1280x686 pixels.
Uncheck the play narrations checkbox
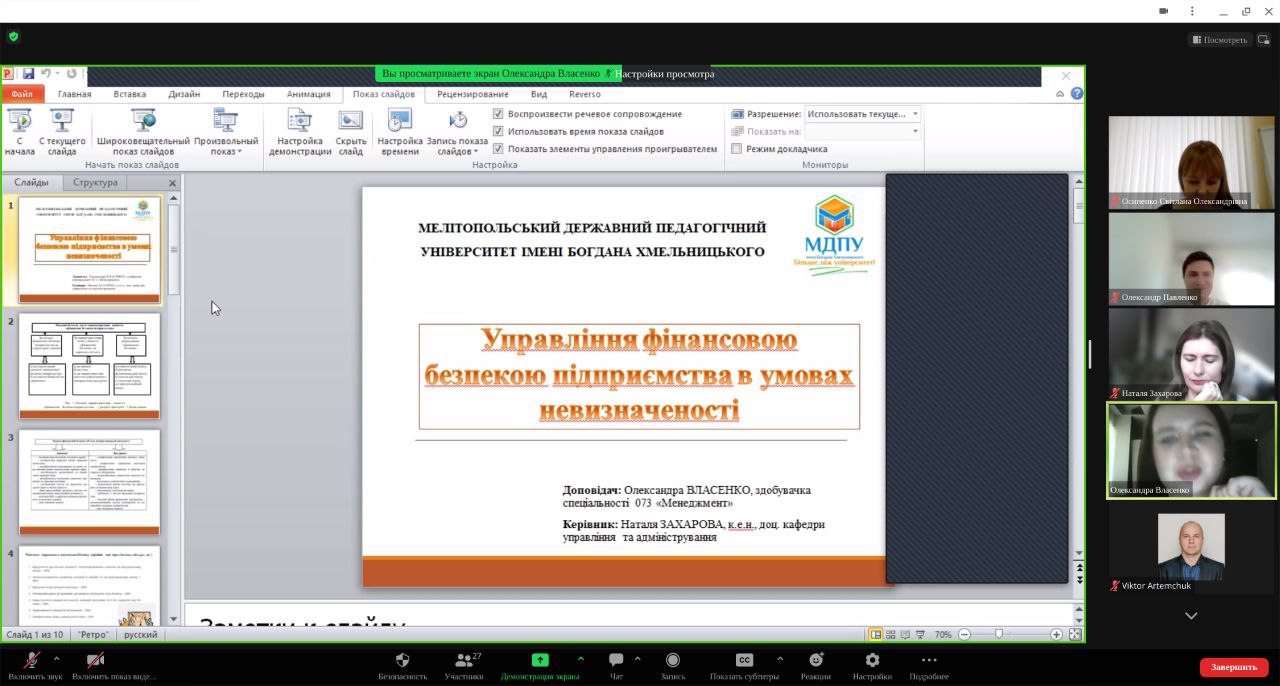tap(498, 114)
